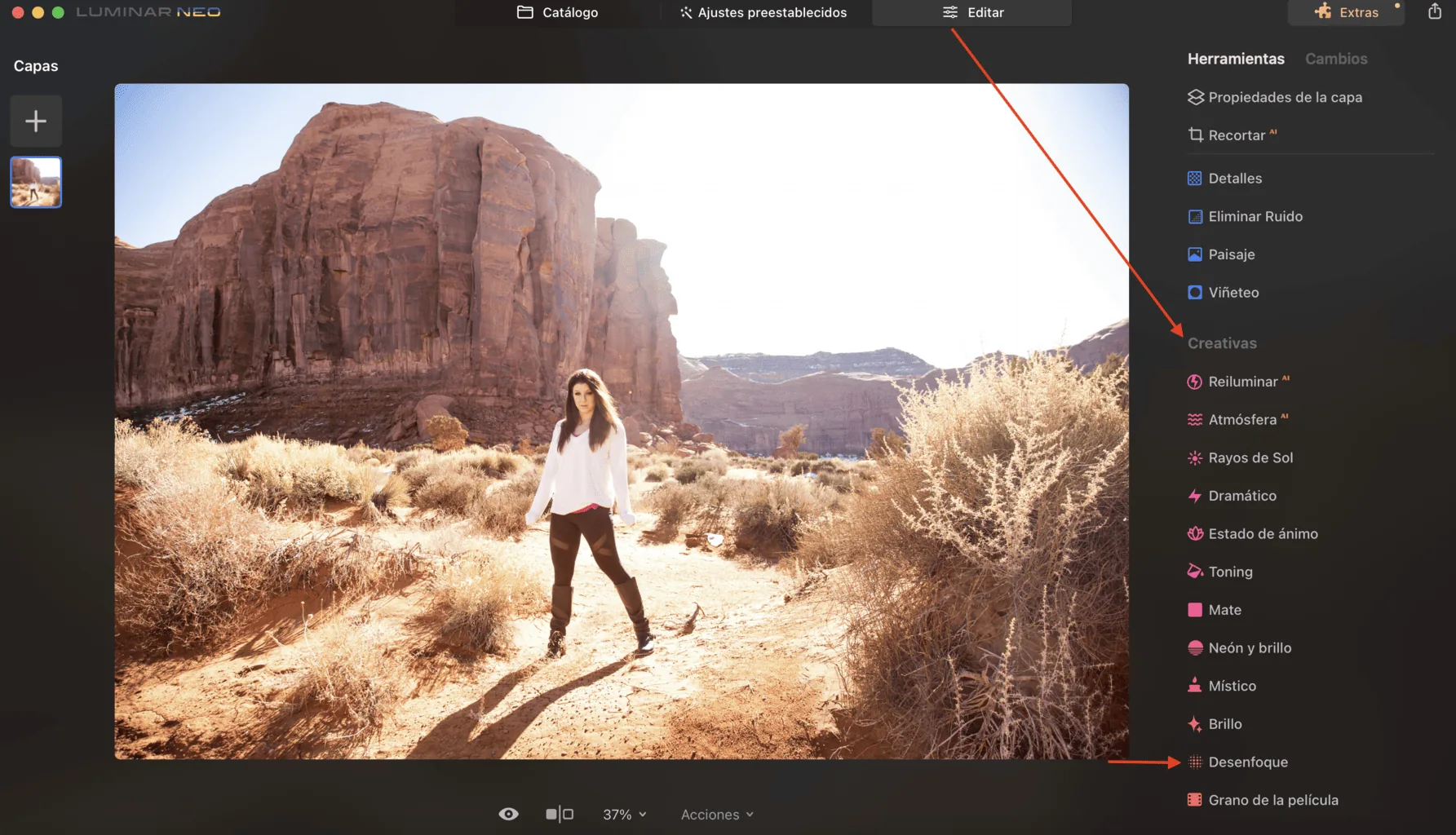
Task: Open the Viñeteo tool icon
Action: coord(1195,293)
